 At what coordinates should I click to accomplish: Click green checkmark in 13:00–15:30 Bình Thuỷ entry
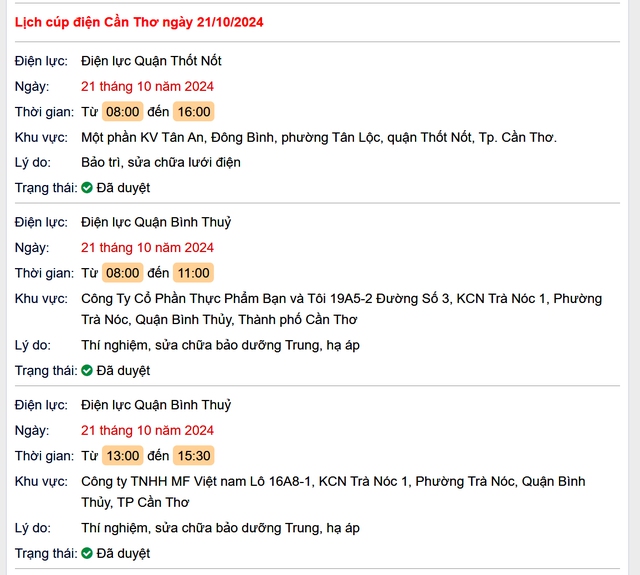(x=87, y=553)
